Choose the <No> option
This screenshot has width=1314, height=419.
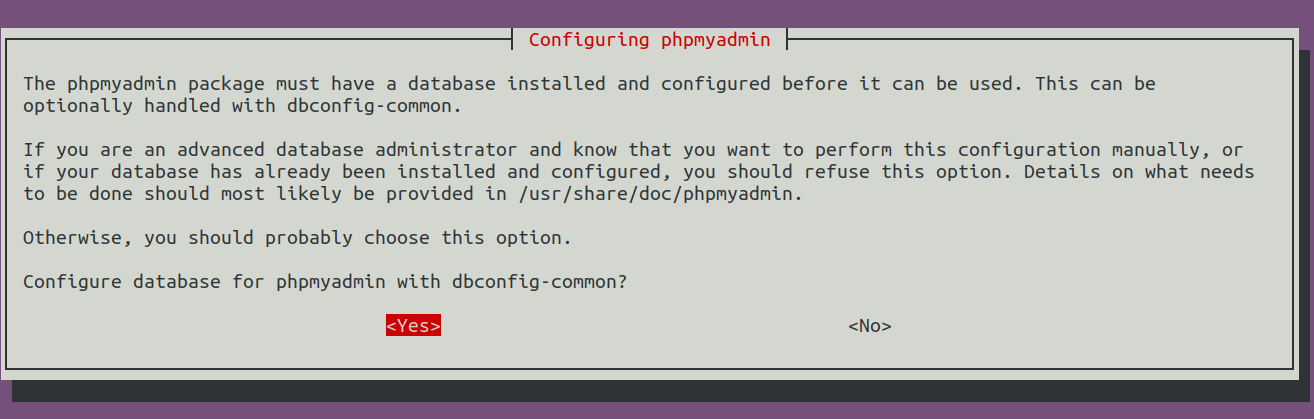click(x=869, y=326)
